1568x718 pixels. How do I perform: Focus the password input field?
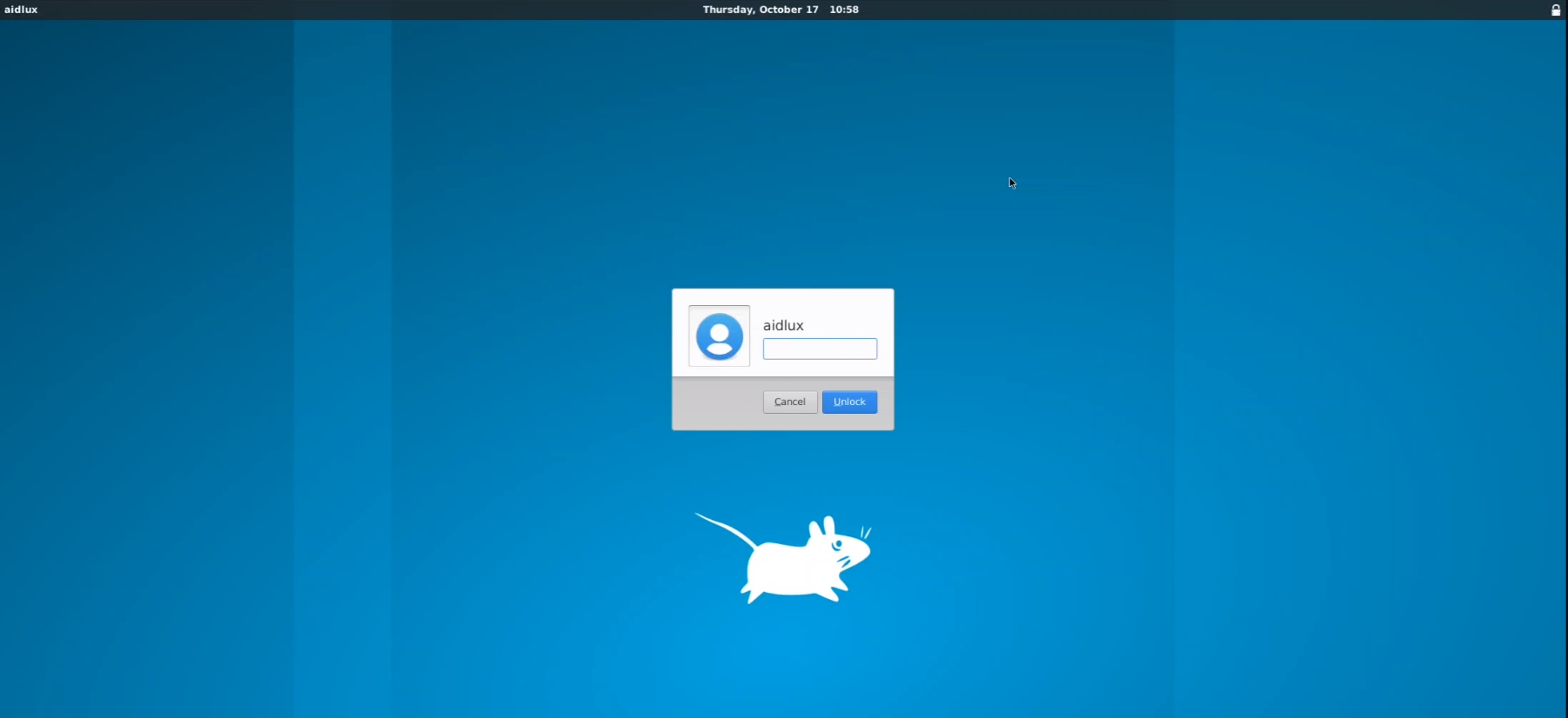pyautogui.click(x=820, y=349)
